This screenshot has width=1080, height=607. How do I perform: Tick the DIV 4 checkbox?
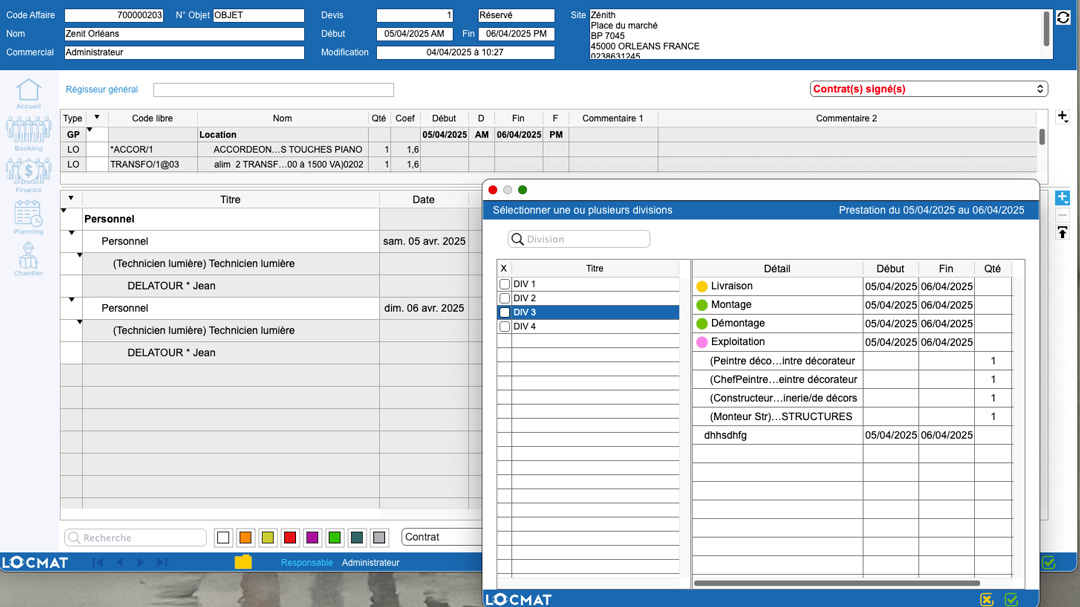click(x=505, y=327)
